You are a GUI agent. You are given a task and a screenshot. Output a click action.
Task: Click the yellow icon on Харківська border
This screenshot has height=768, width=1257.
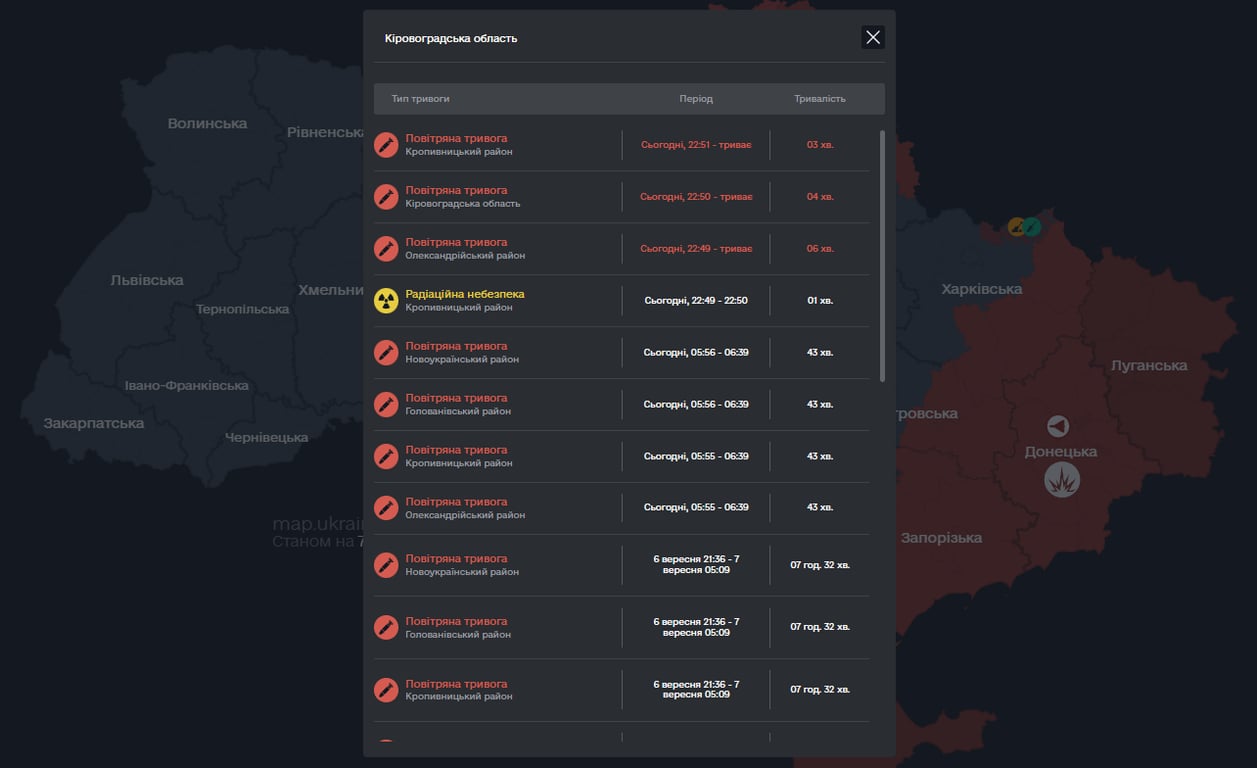pos(1016,227)
